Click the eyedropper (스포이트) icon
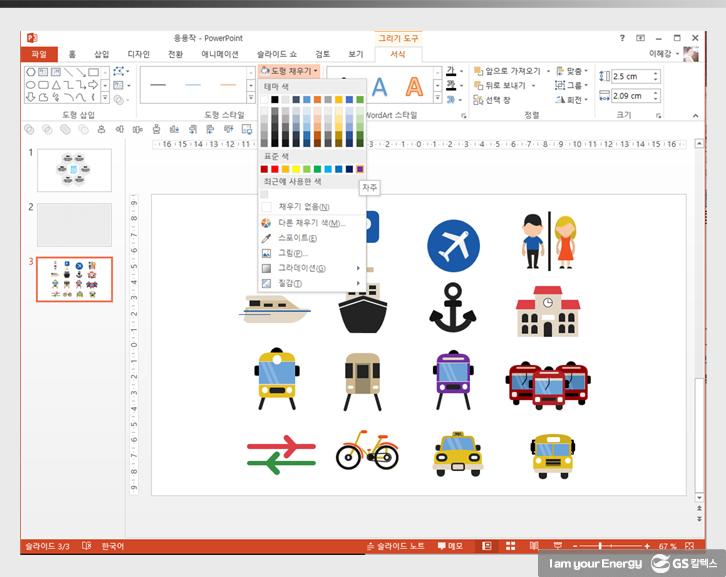This screenshot has width=726, height=577. click(x=266, y=238)
